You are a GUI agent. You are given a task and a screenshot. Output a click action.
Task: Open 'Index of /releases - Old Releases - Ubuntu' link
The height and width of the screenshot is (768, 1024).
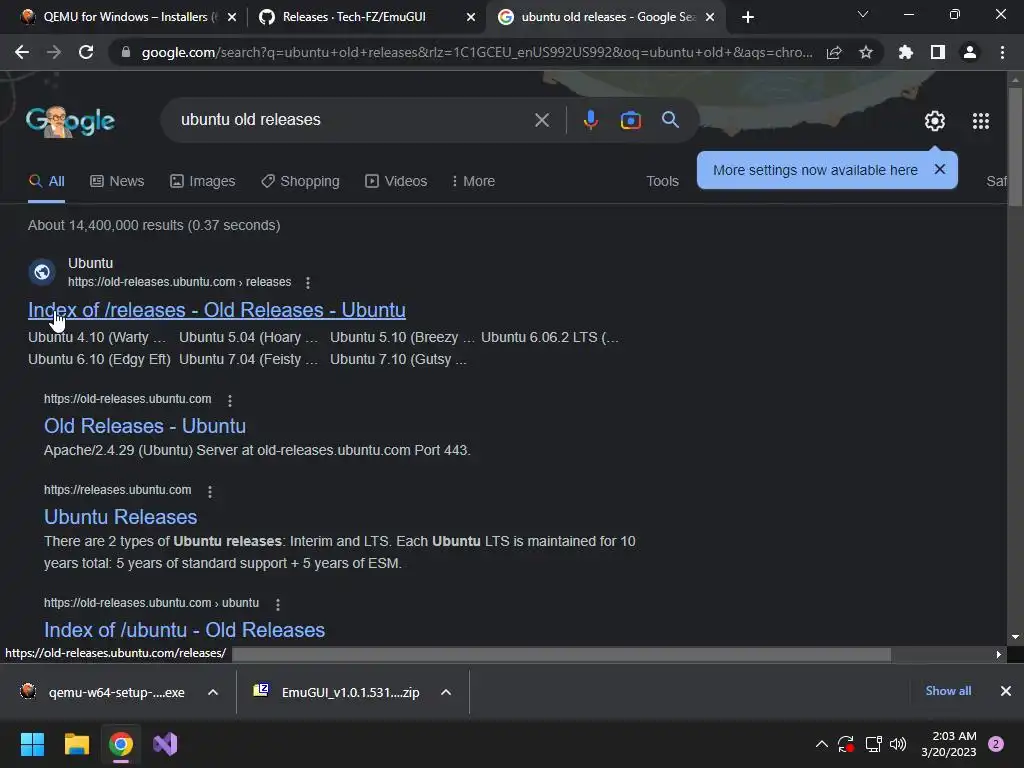click(217, 310)
